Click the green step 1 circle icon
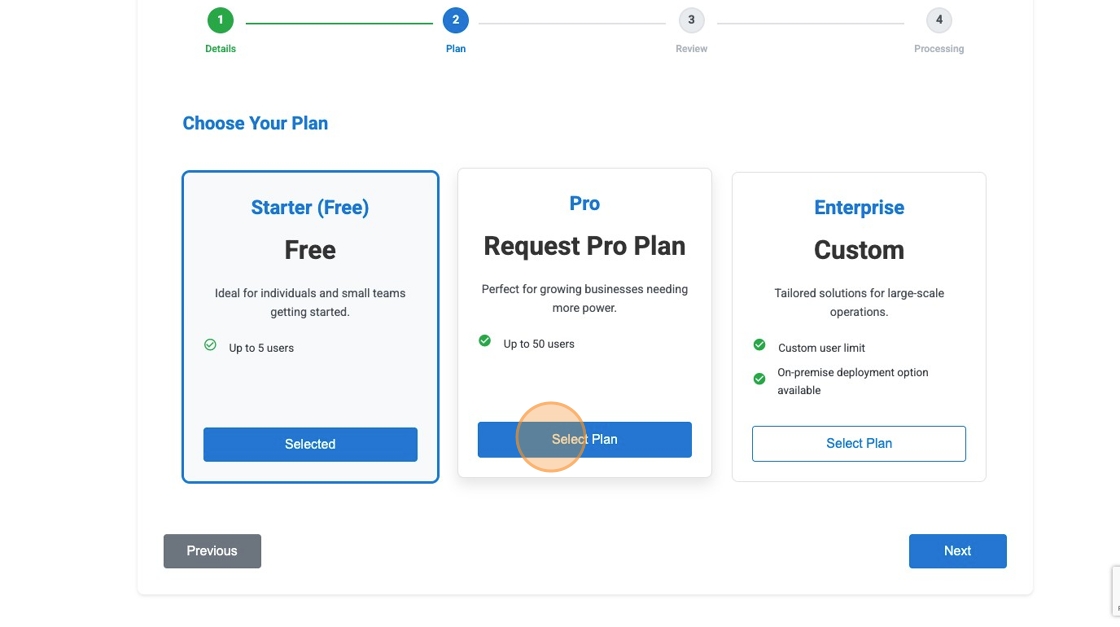 (x=220, y=19)
